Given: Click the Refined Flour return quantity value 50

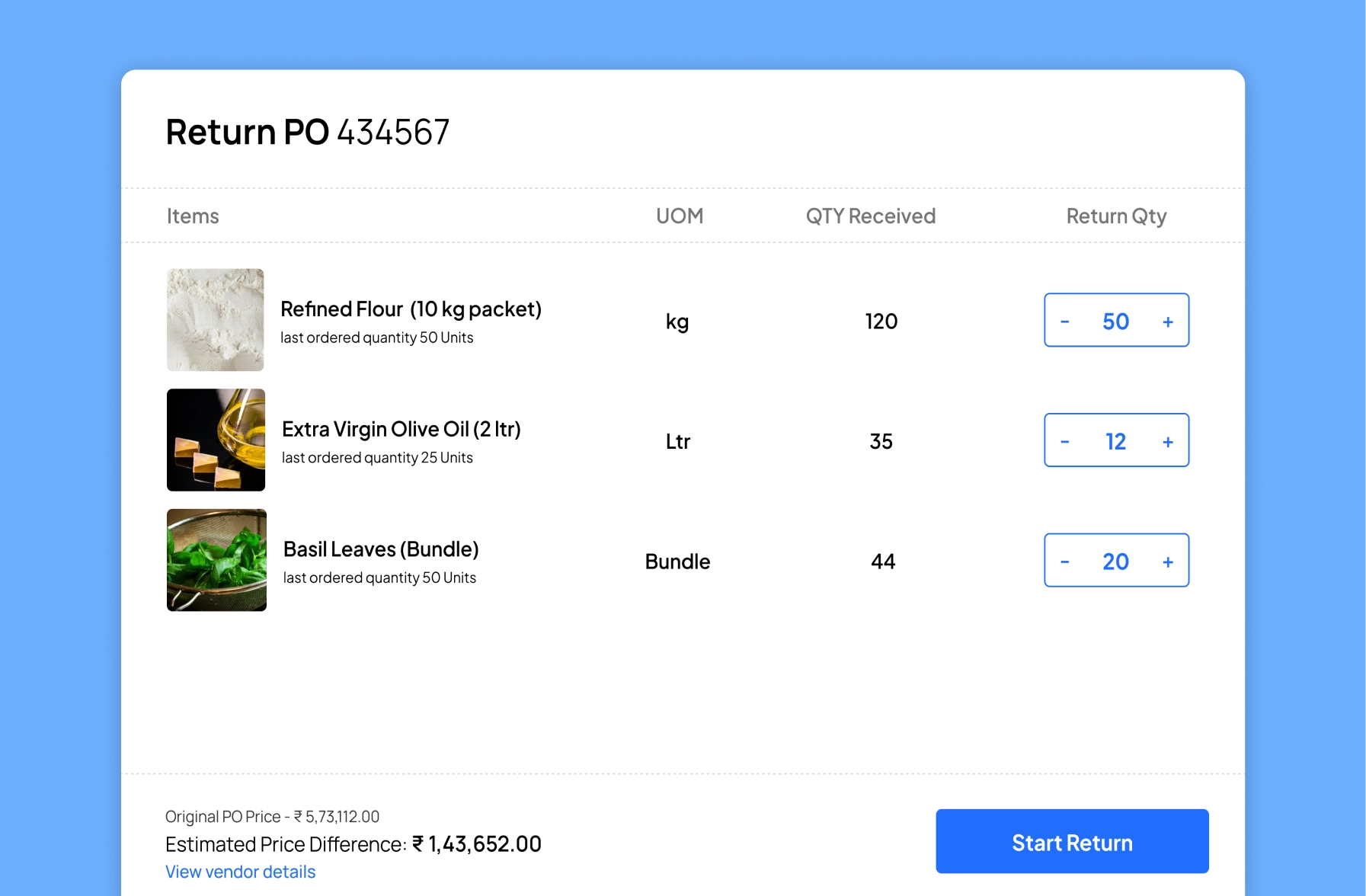Looking at the screenshot, I should tap(1115, 322).
